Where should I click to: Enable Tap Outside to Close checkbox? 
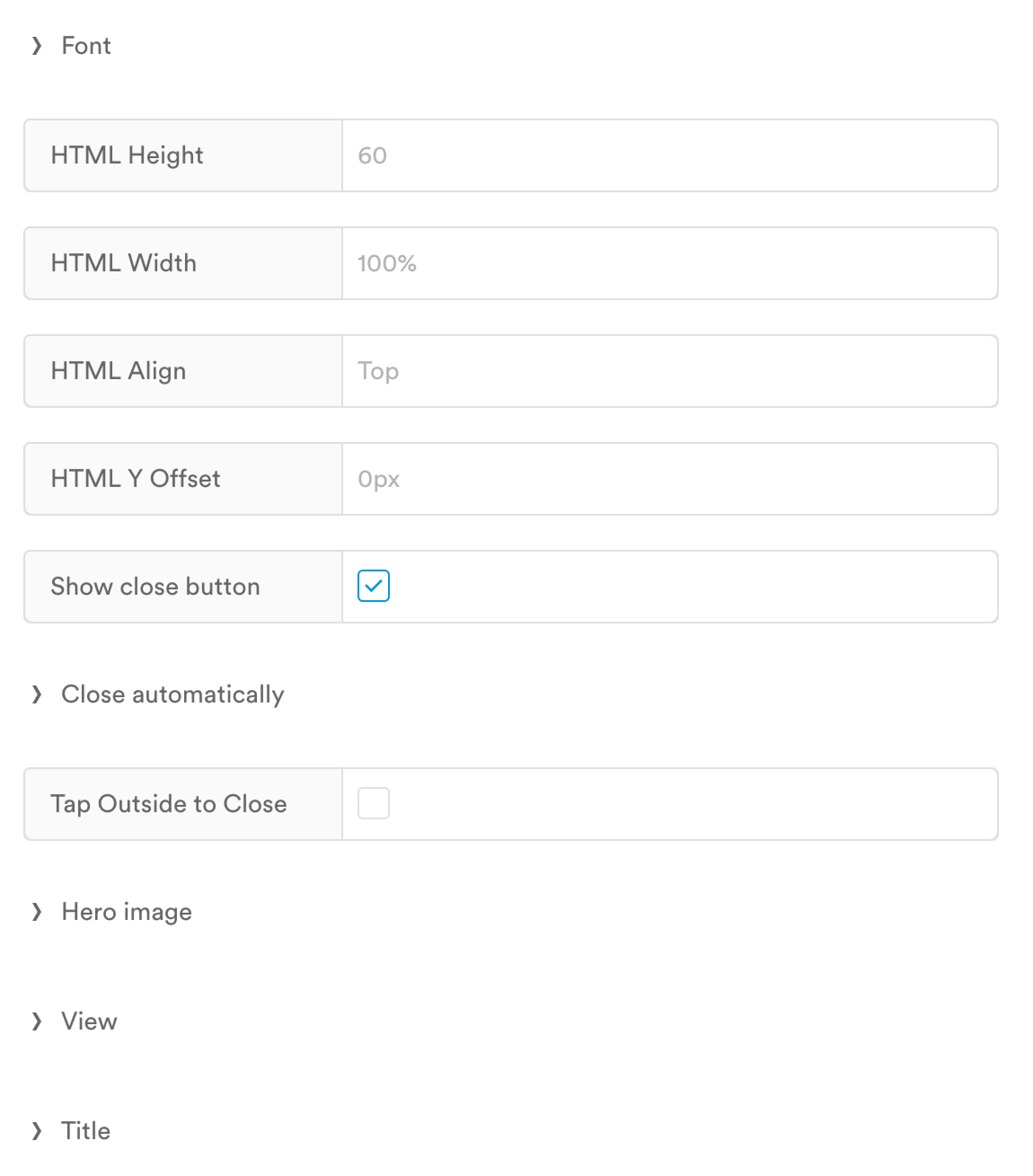click(373, 803)
